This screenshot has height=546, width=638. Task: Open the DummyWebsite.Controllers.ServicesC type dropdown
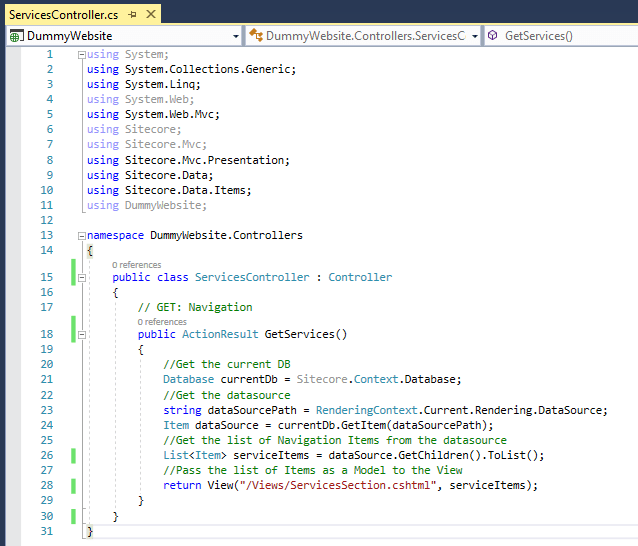tap(474, 36)
